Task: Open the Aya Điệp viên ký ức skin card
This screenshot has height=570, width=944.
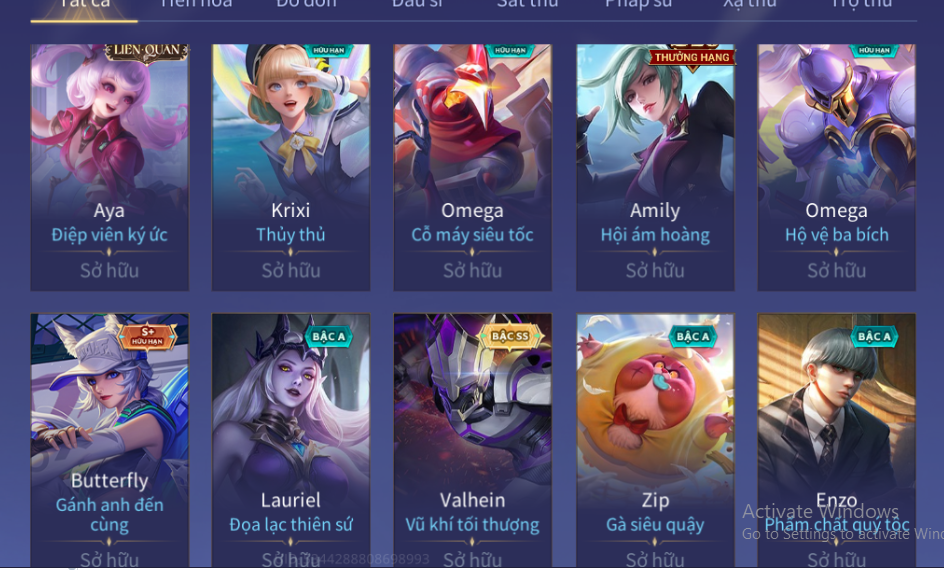Action: (110, 167)
